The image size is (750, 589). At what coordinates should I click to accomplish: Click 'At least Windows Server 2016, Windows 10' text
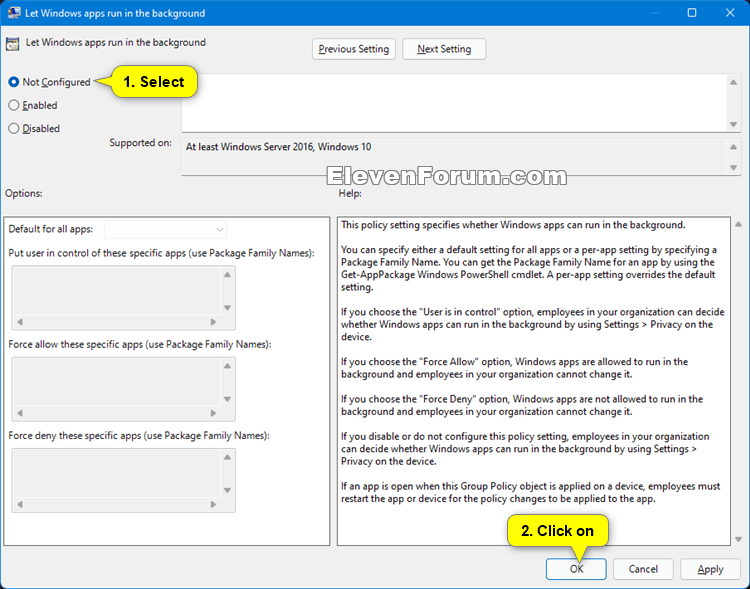(x=278, y=147)
